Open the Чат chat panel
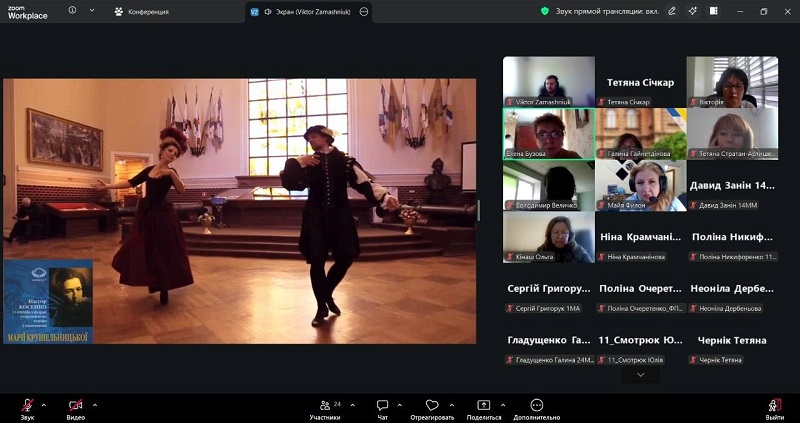800x423 pixels. click(x=382, y=406)
